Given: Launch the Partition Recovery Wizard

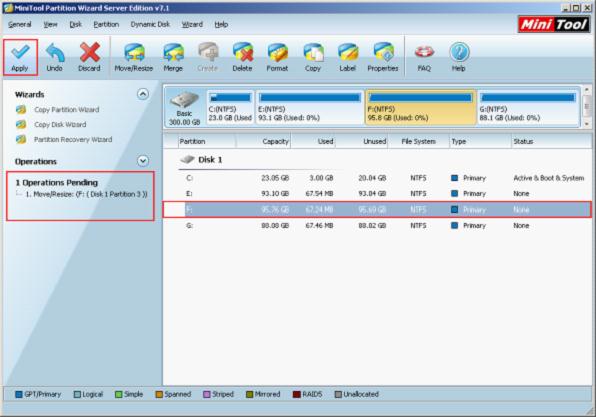Looking at the screenshot, I should pos(73,140).
